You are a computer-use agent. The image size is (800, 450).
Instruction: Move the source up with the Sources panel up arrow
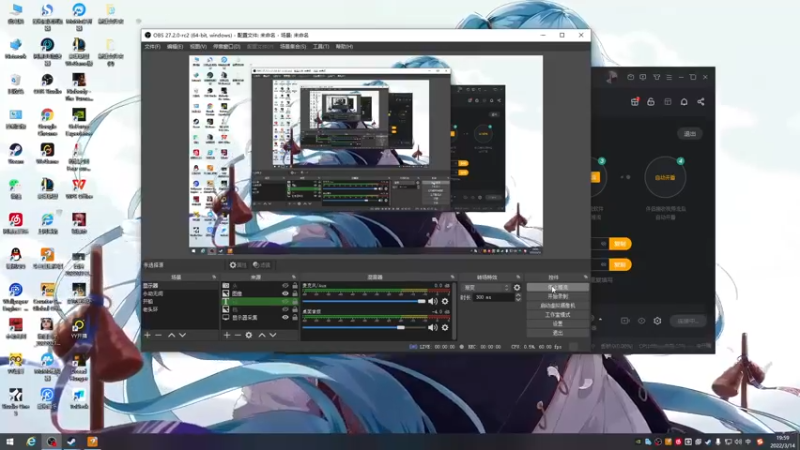pyautogui.click(x=262, y=335)
